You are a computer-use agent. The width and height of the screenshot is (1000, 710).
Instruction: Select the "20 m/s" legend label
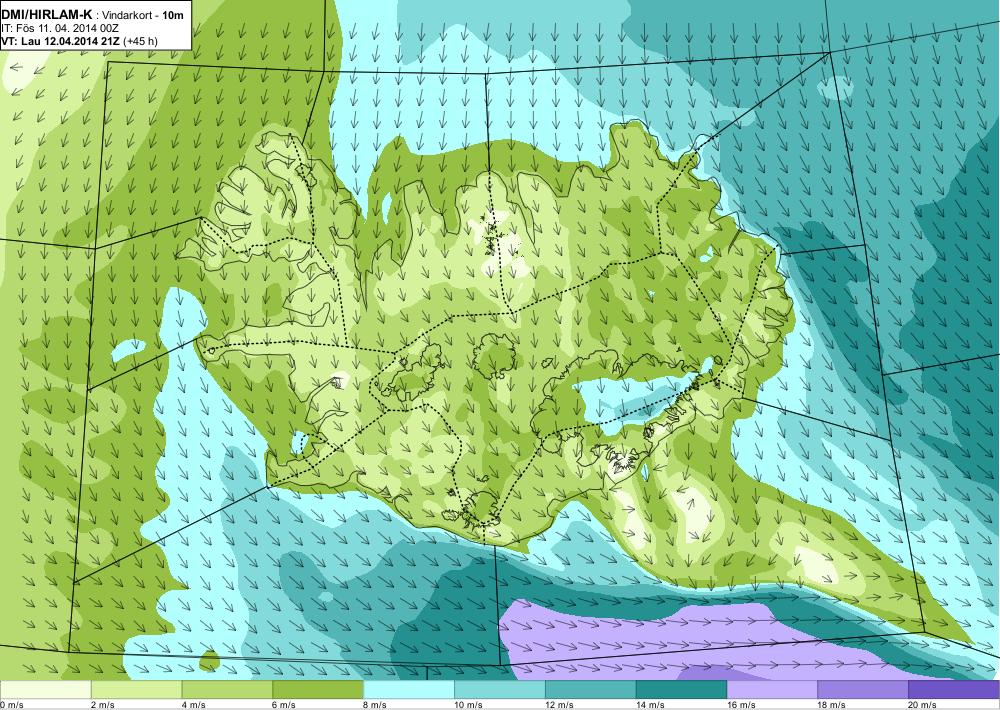pos(923,705)
